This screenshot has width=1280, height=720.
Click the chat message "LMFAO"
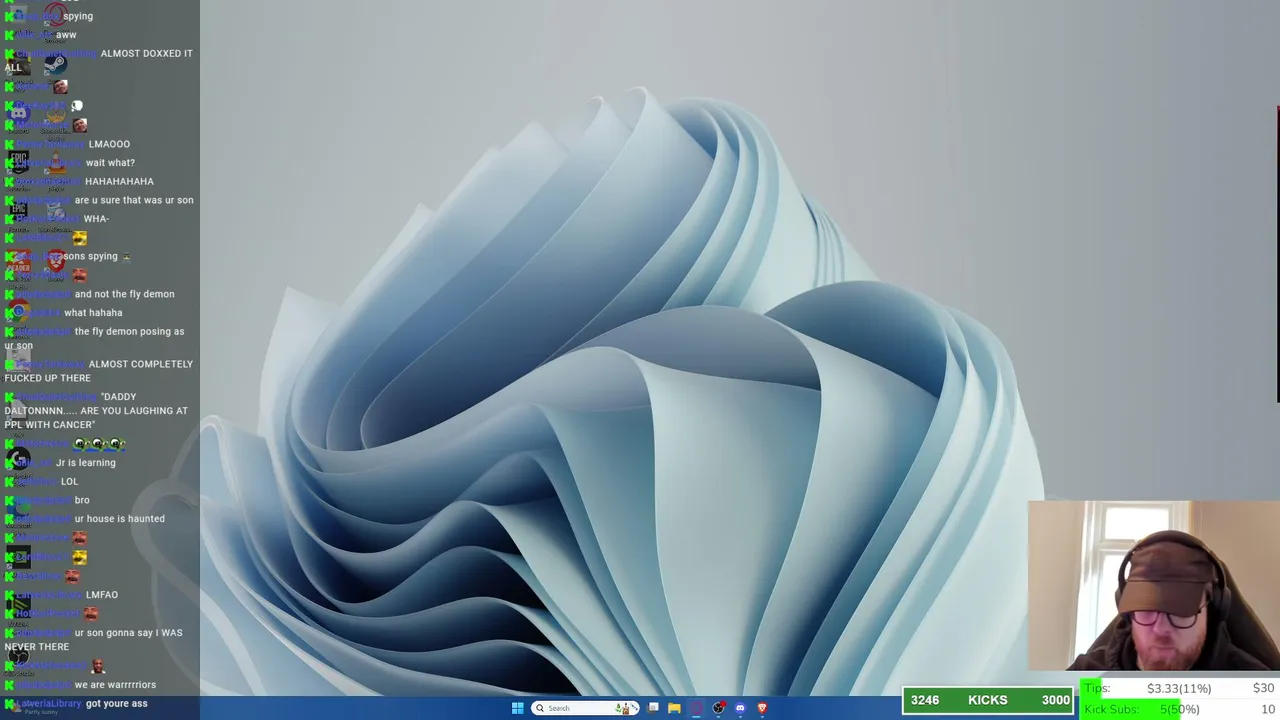(102, 595)
